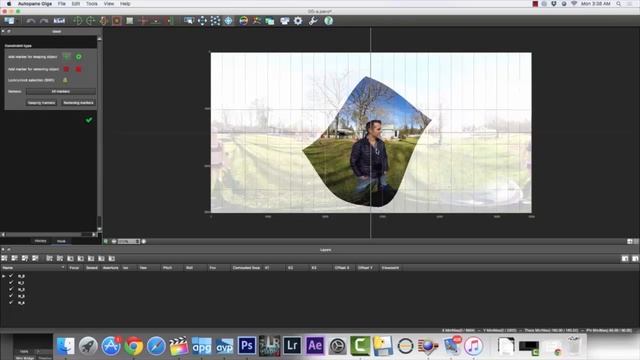
Task: Open Photoshop from the Dock
Action: pyautogui.click(x=247, y=346)
